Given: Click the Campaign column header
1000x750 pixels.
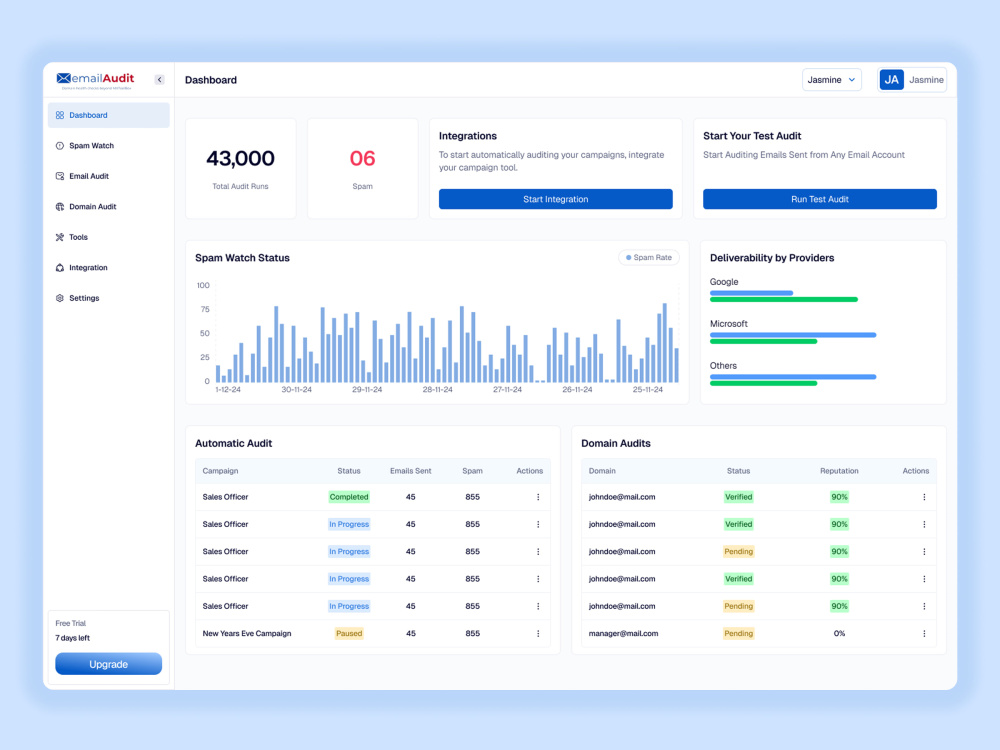Looking at the screenshot, I should pyautogui.click(x=220, y=471).
